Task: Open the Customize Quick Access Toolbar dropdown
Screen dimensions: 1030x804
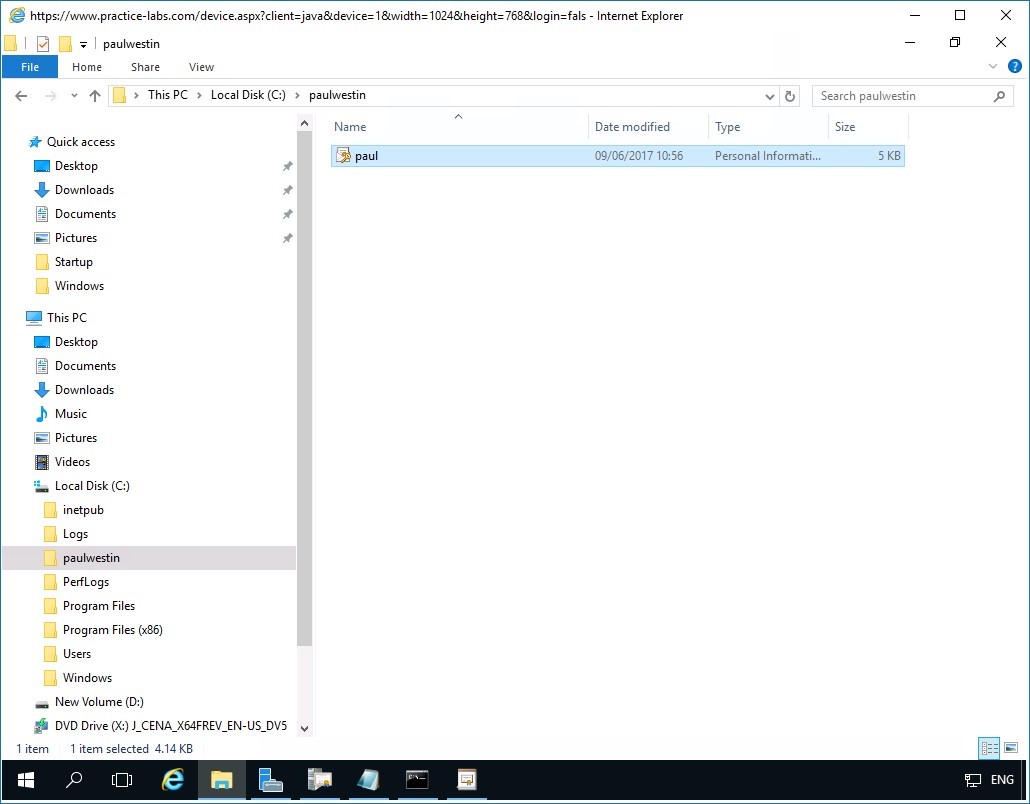Action: coord(84,44)
